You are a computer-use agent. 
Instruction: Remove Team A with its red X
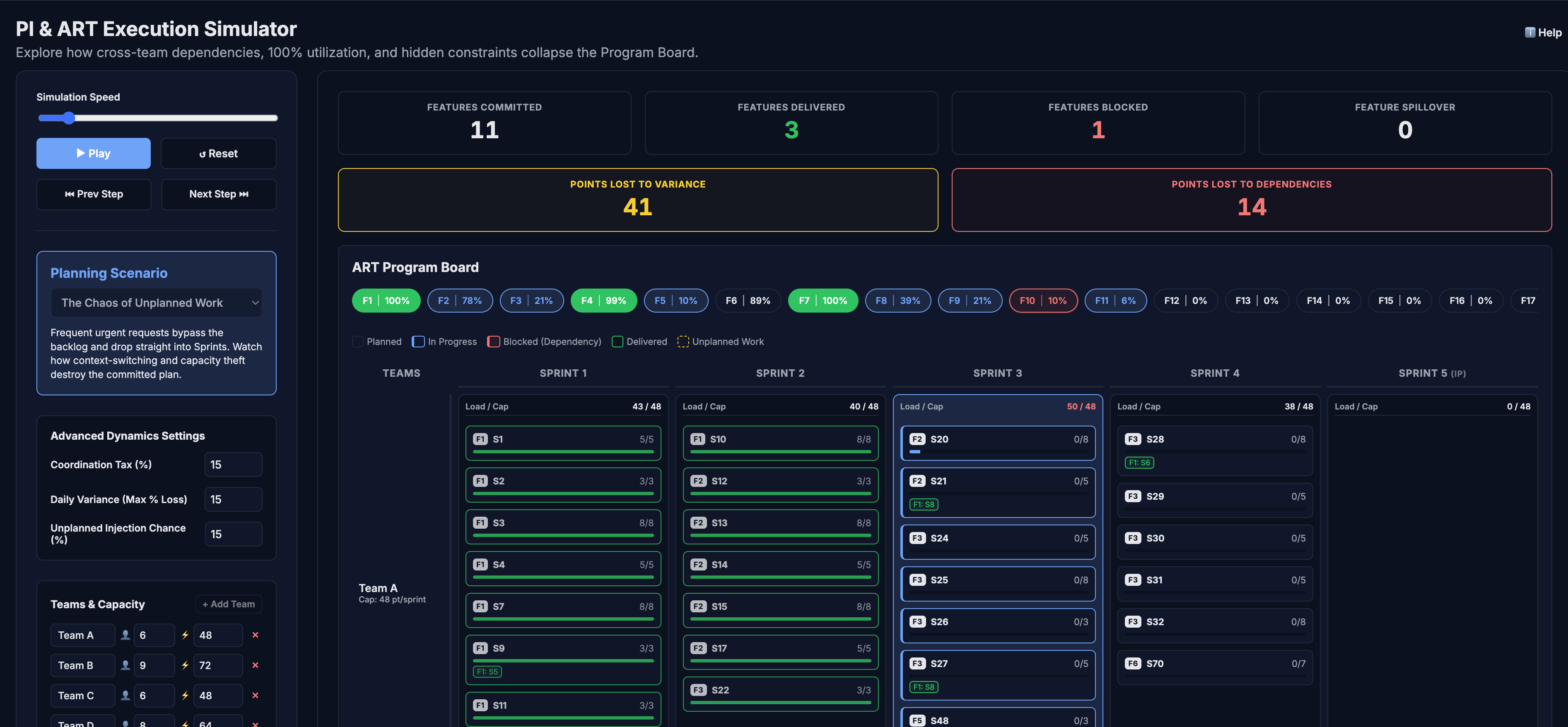click(255, 635)
